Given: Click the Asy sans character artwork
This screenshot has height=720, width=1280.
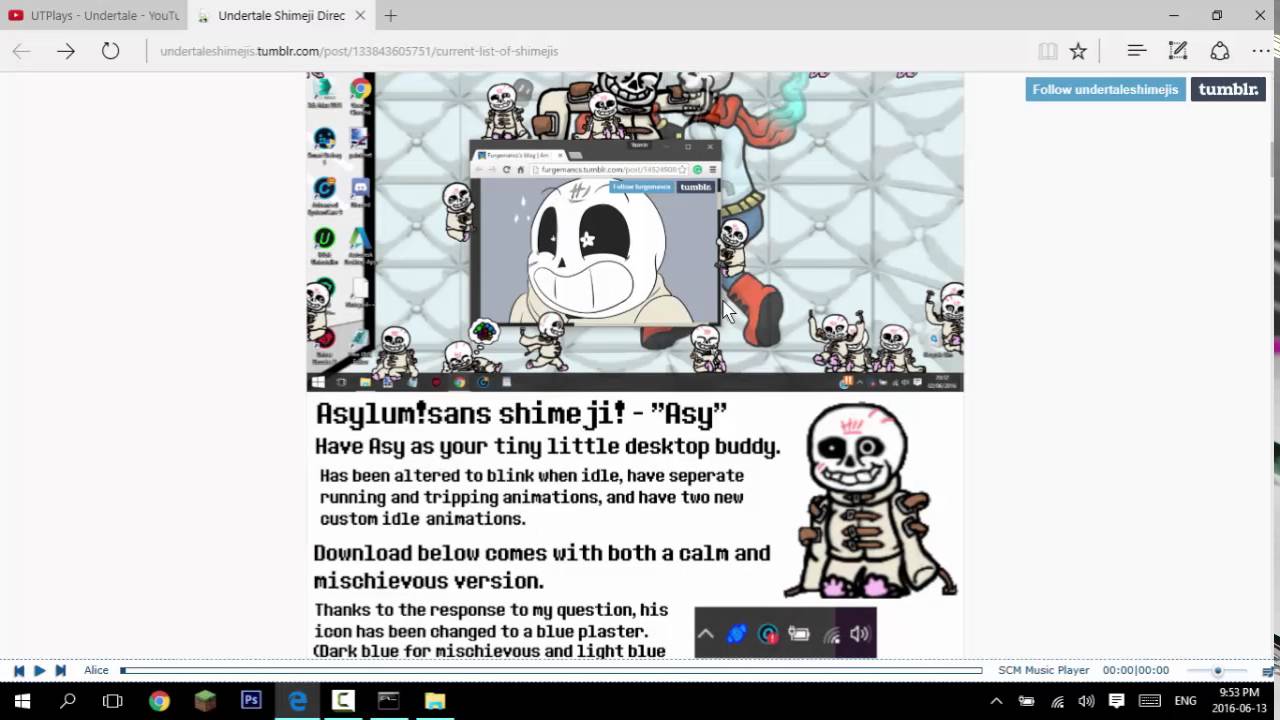Looking at the screenshot, I should coord(870,500).
